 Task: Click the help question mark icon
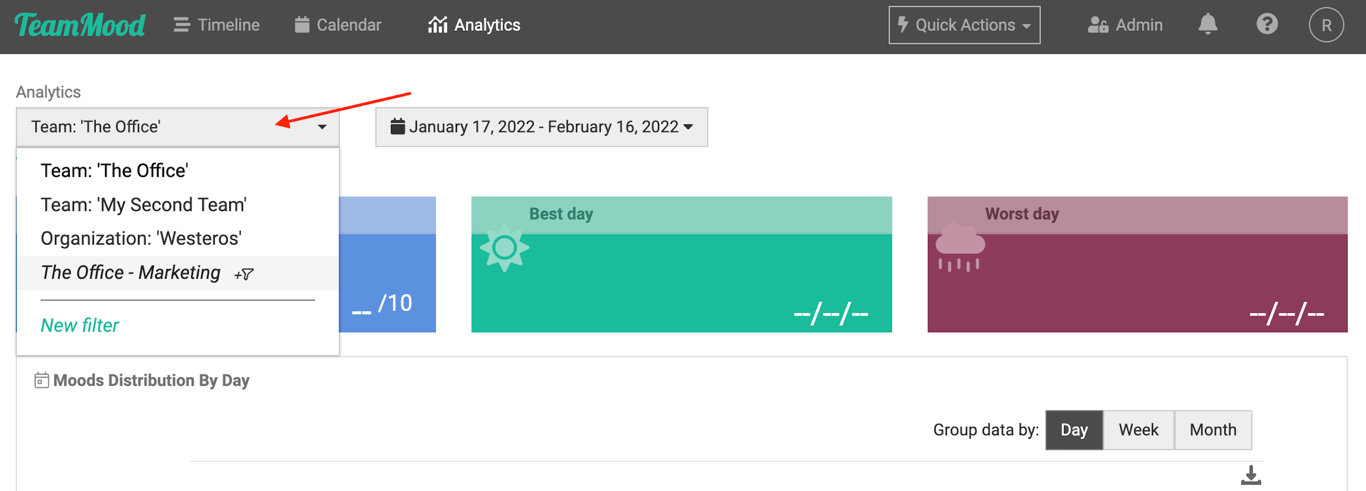1267,25
